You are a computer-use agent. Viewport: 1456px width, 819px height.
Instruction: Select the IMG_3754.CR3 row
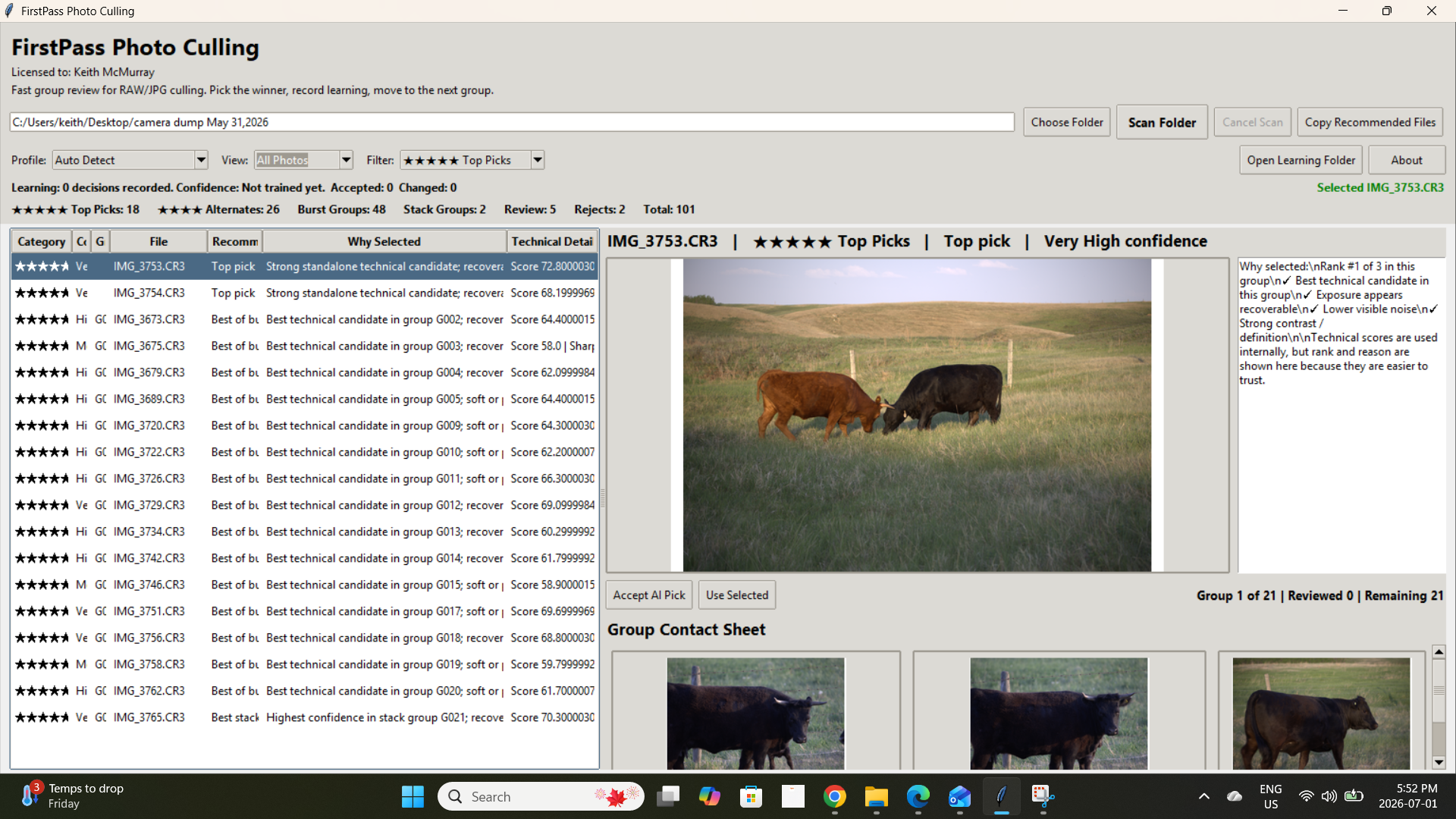(x=304, y=293)
